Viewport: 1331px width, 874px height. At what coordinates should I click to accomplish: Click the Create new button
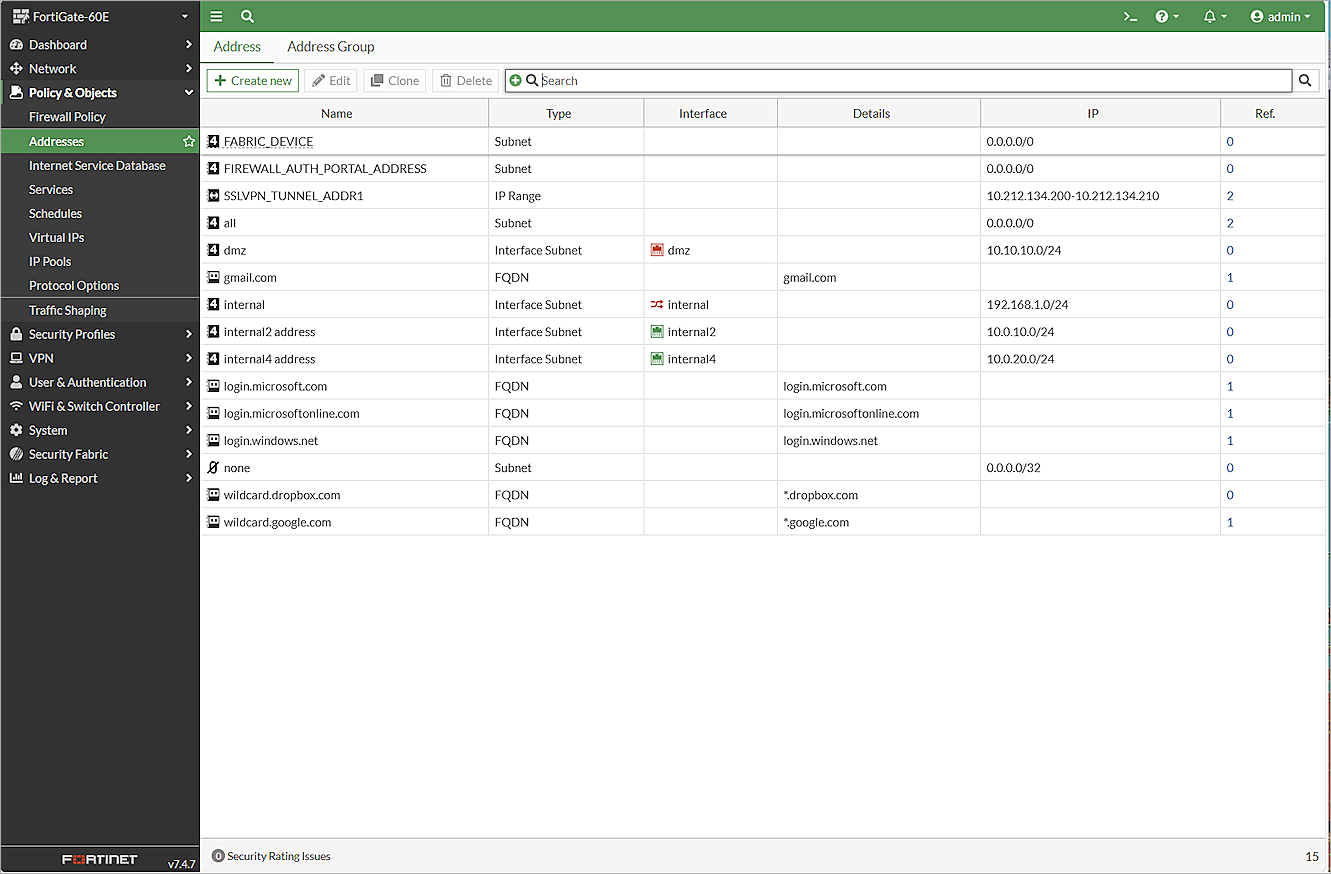[x=252, y=80]
